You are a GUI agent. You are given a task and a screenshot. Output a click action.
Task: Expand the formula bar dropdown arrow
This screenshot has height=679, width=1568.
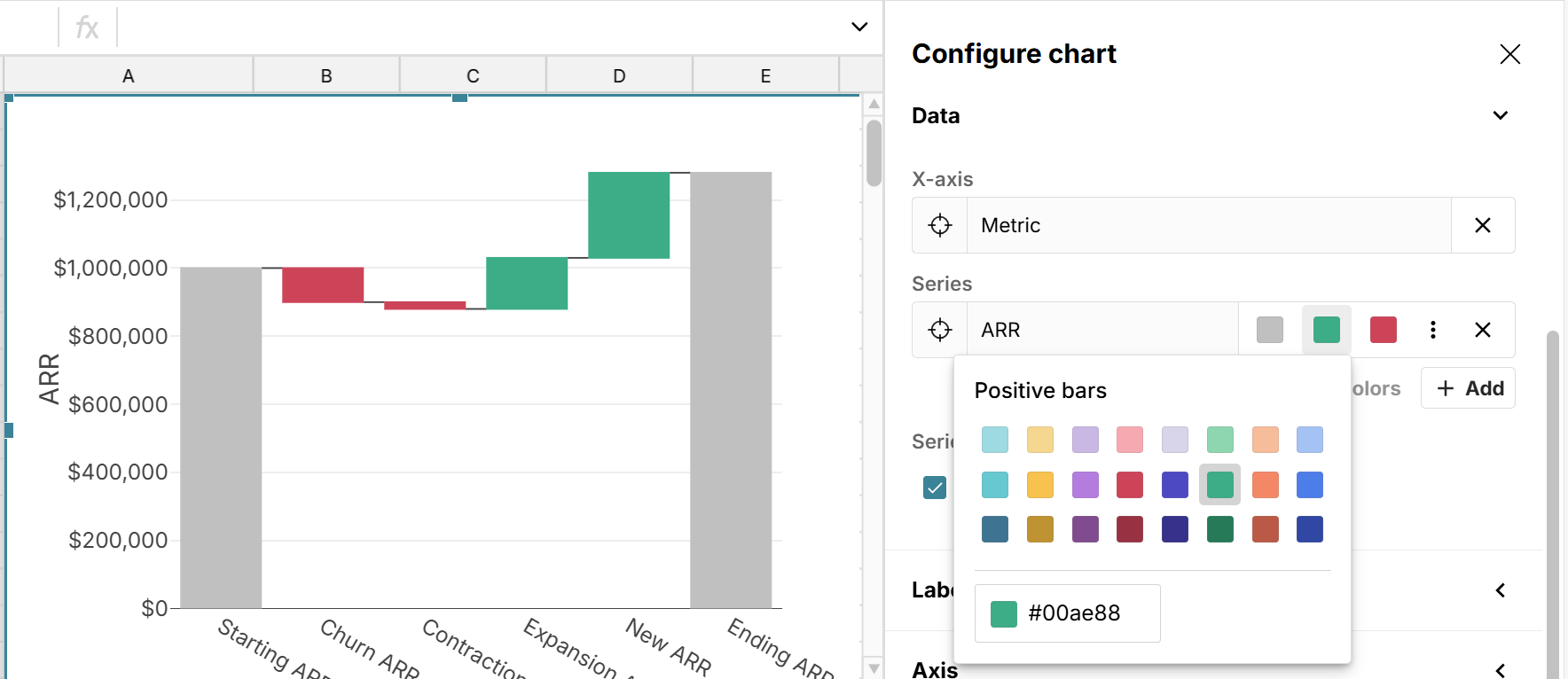click(858, 27)
